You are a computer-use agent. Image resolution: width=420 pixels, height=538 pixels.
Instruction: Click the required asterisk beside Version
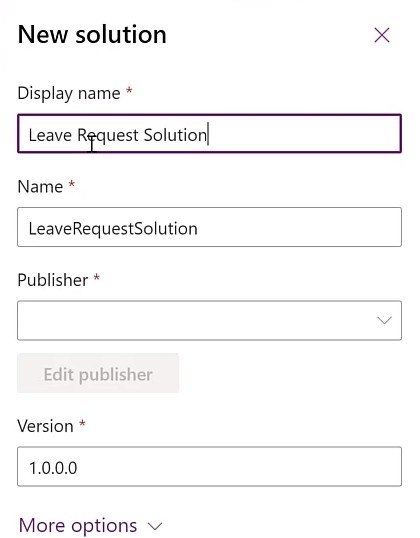coord(82,423)
